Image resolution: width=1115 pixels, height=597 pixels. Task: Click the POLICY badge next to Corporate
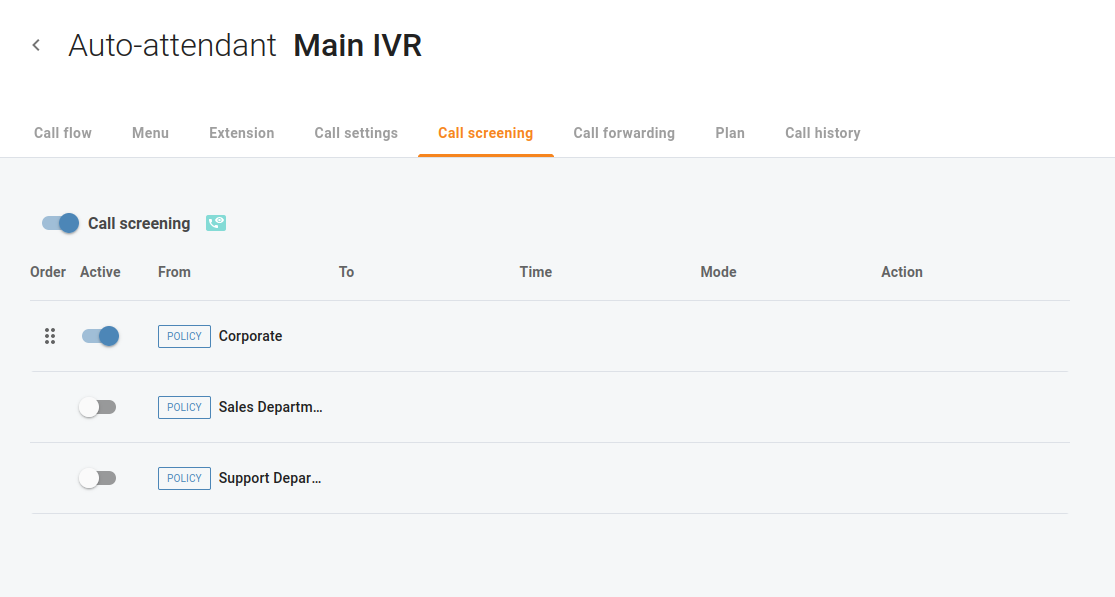[184, 336]
